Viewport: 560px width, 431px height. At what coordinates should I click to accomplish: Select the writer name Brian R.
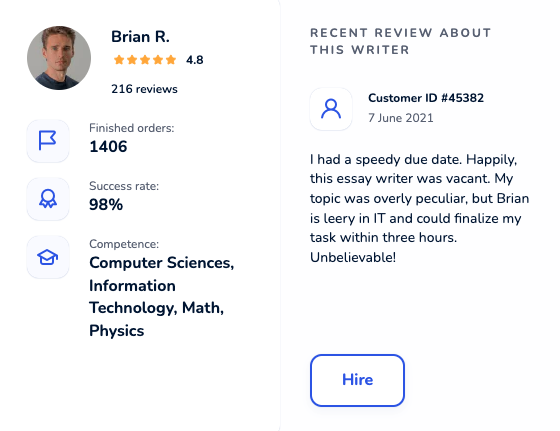coord(140,37)
